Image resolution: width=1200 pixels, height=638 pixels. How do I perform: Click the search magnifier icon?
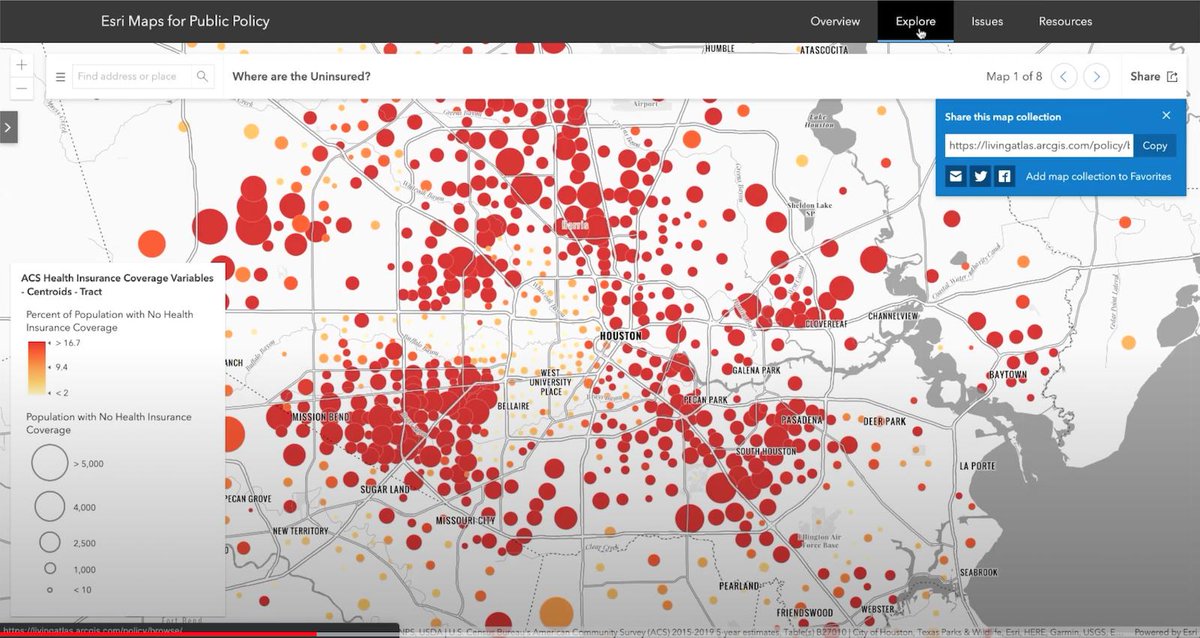(x=202, y=76)
